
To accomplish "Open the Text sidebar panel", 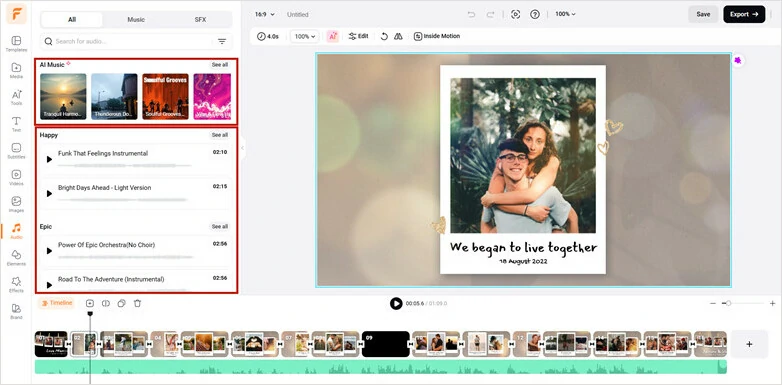I will click(16, 124).
